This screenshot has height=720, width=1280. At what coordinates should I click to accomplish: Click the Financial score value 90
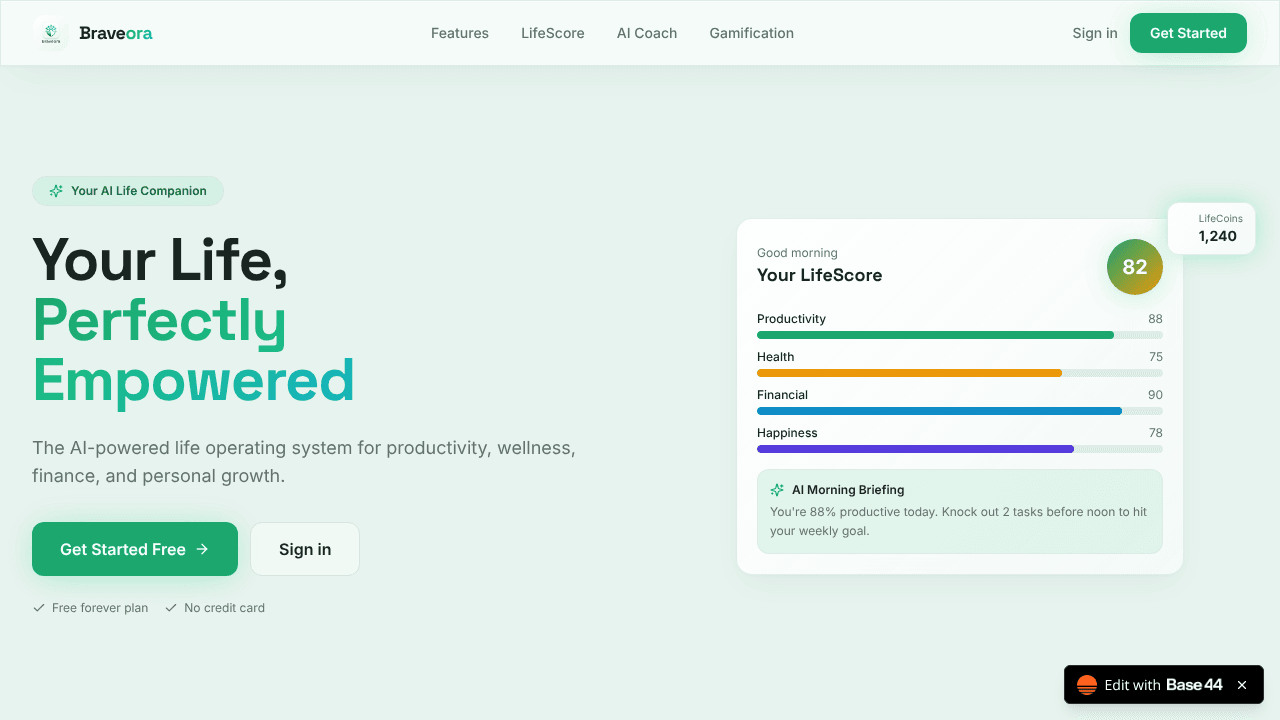(1155, 395)
